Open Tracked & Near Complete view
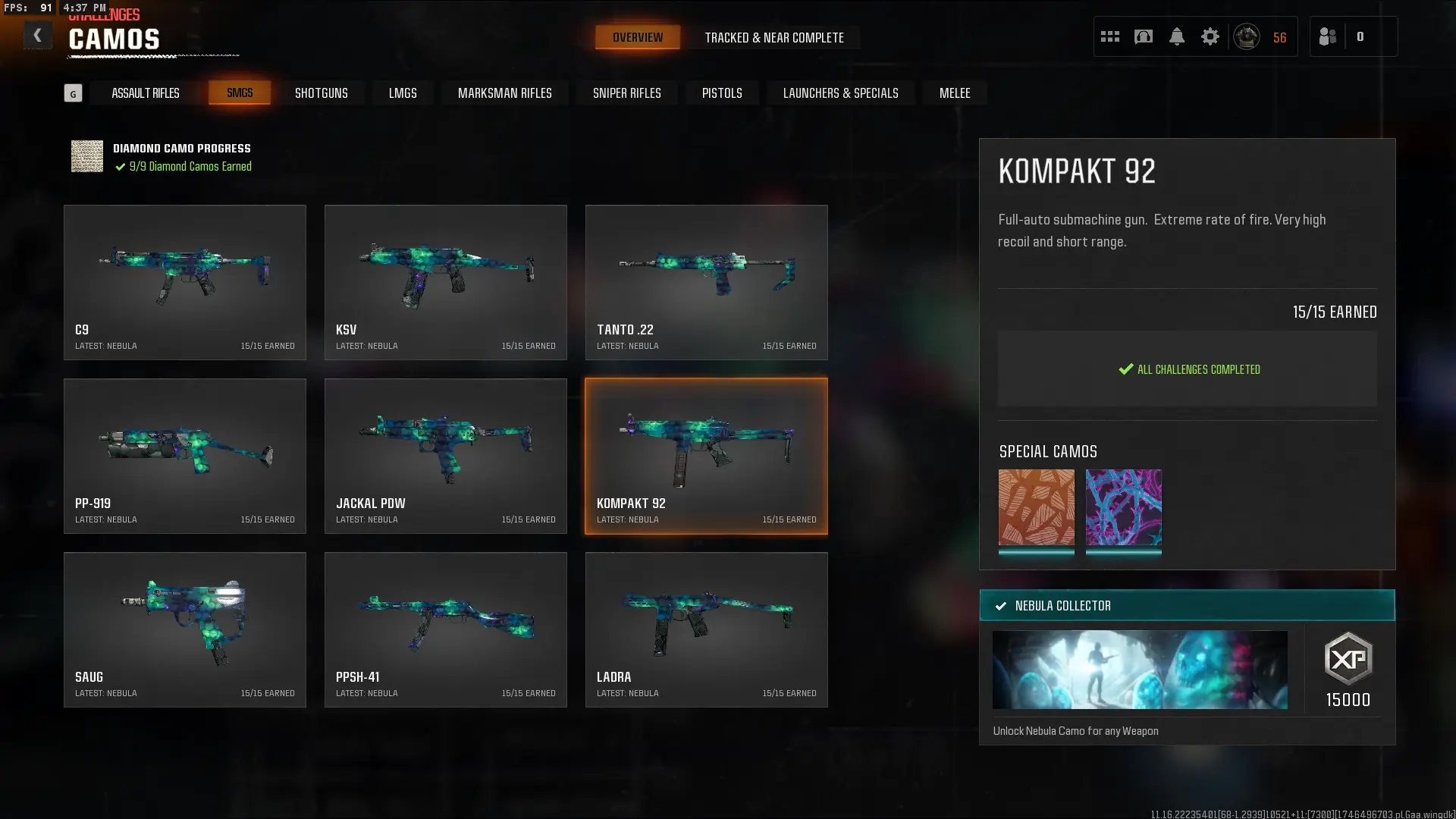This screenshot has height=819, width=1456. coord(774,37)
